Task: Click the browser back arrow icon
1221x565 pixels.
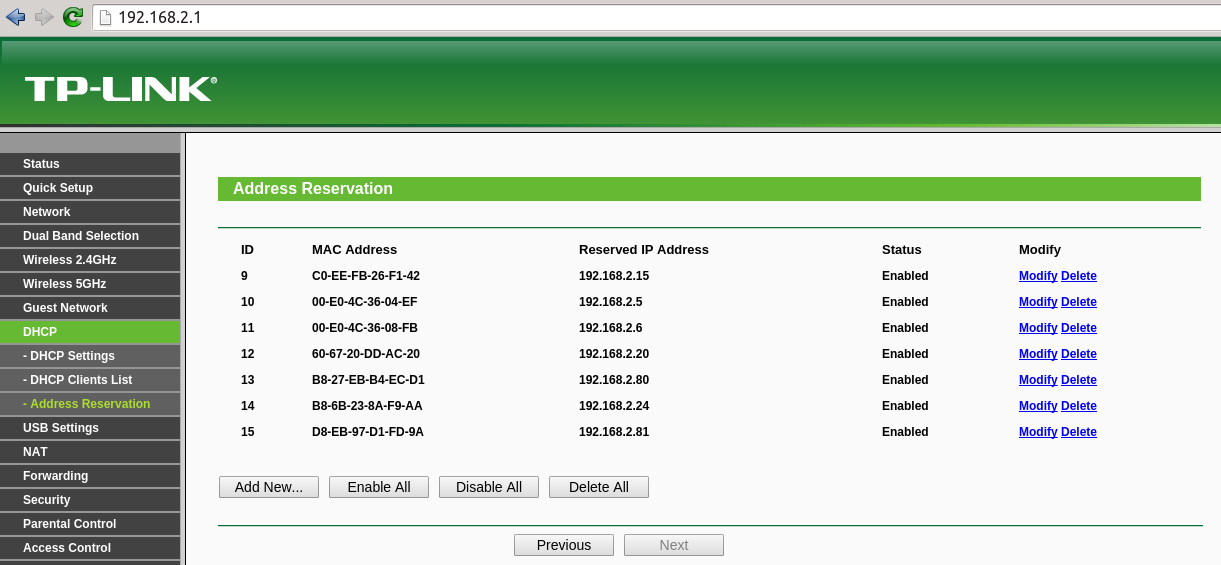Action: (15, 16)
